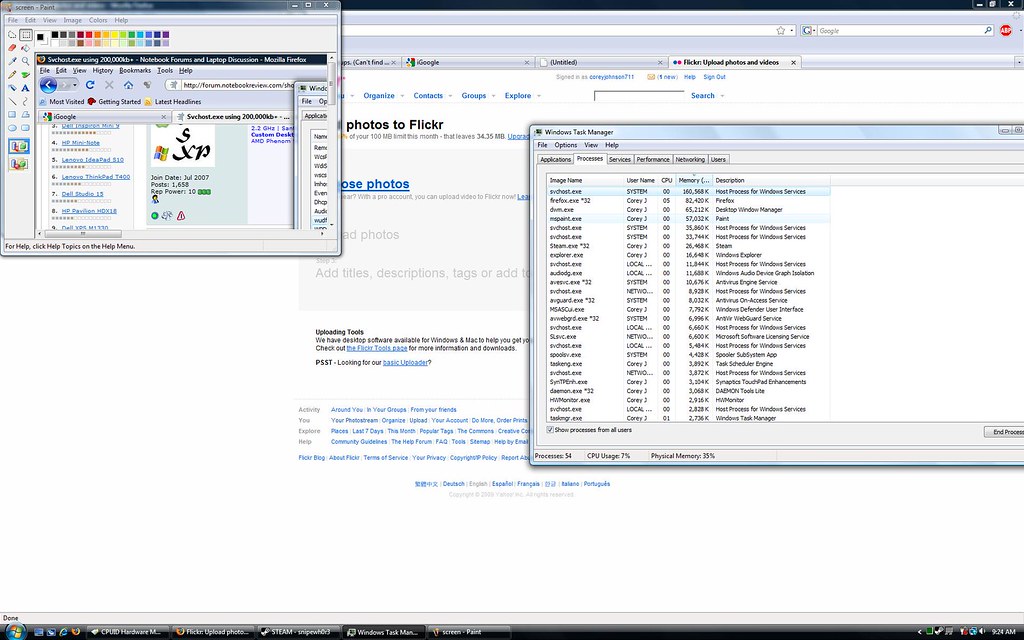
Task: Launch Firefox from the Quick Launch bar
Action: point(76,632)
